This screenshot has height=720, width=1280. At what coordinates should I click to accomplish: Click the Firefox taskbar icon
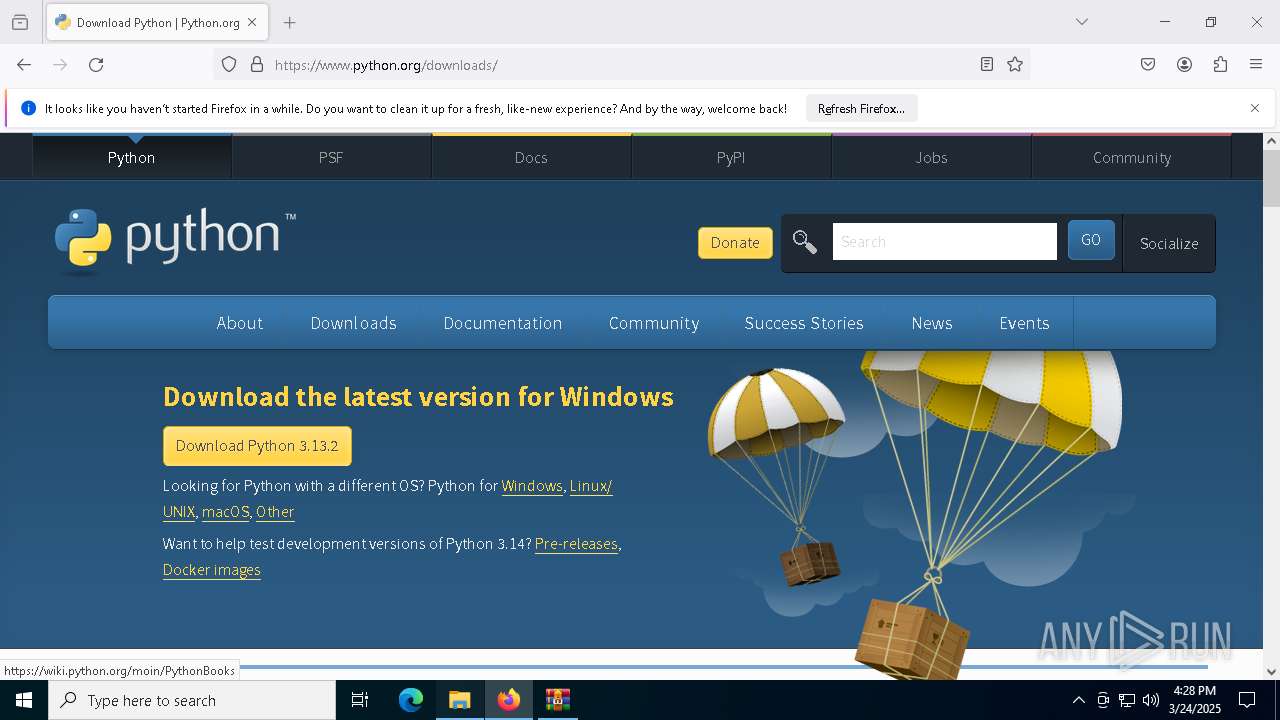(509, 700)
